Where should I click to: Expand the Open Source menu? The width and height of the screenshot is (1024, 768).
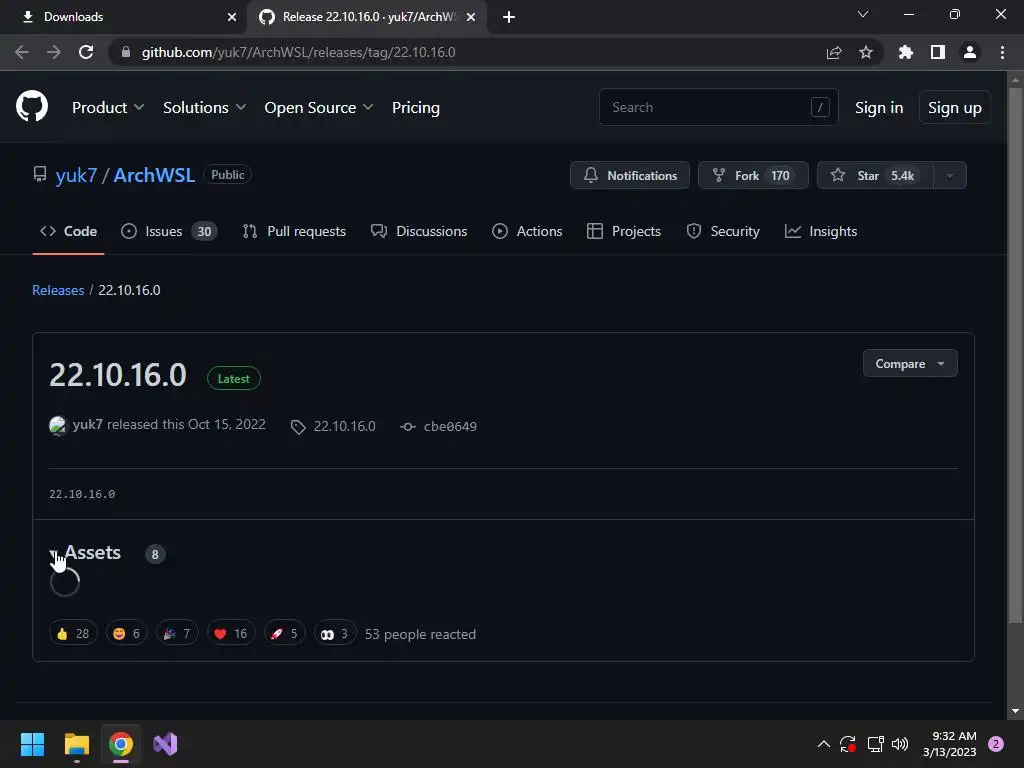[x=319, y=108]
